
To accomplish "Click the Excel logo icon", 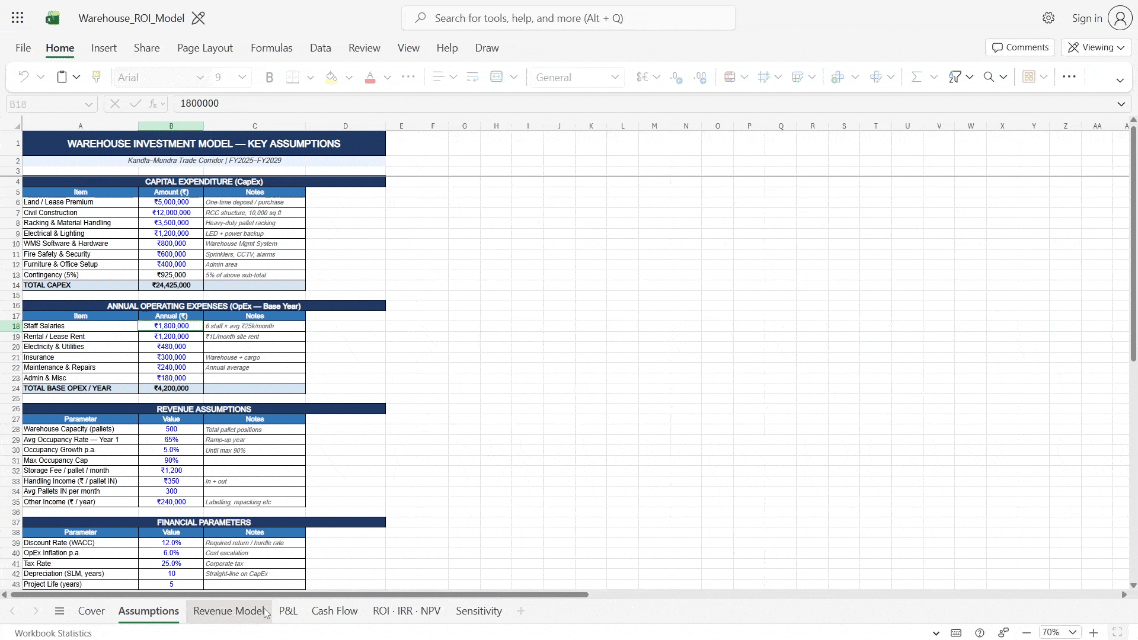I will pos(52,18).
